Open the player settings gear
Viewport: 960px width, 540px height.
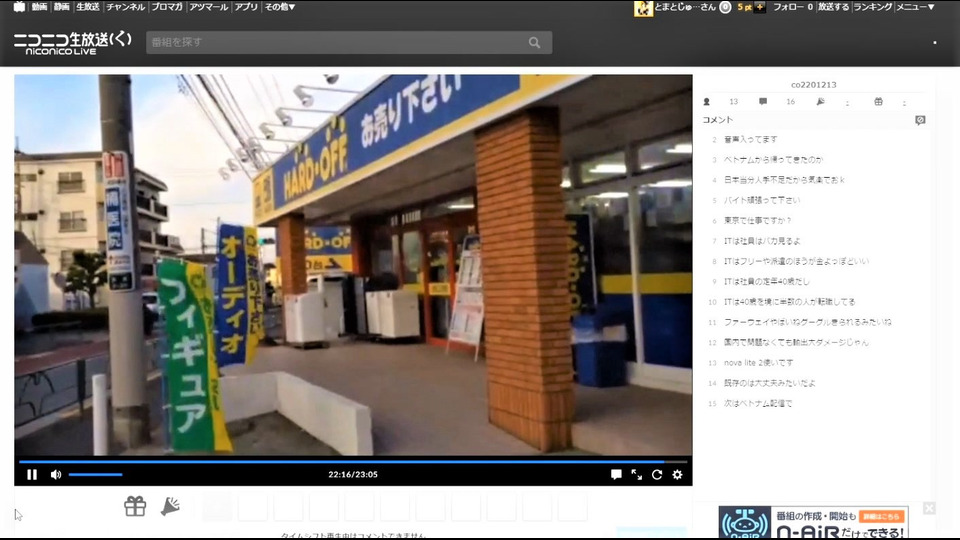[x=677, y=474]
